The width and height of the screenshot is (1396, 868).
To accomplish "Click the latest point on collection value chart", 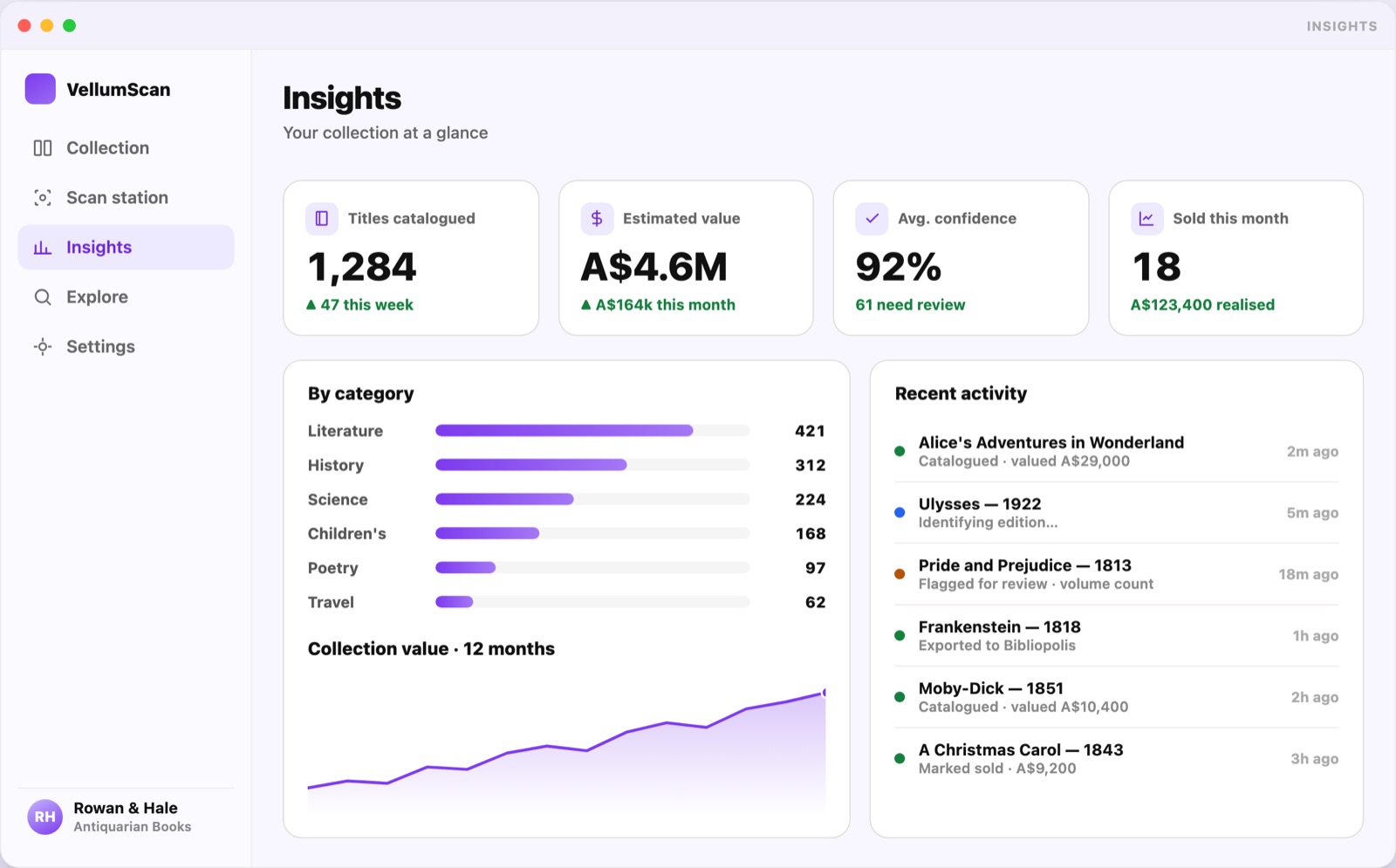I will coord(825,693).
